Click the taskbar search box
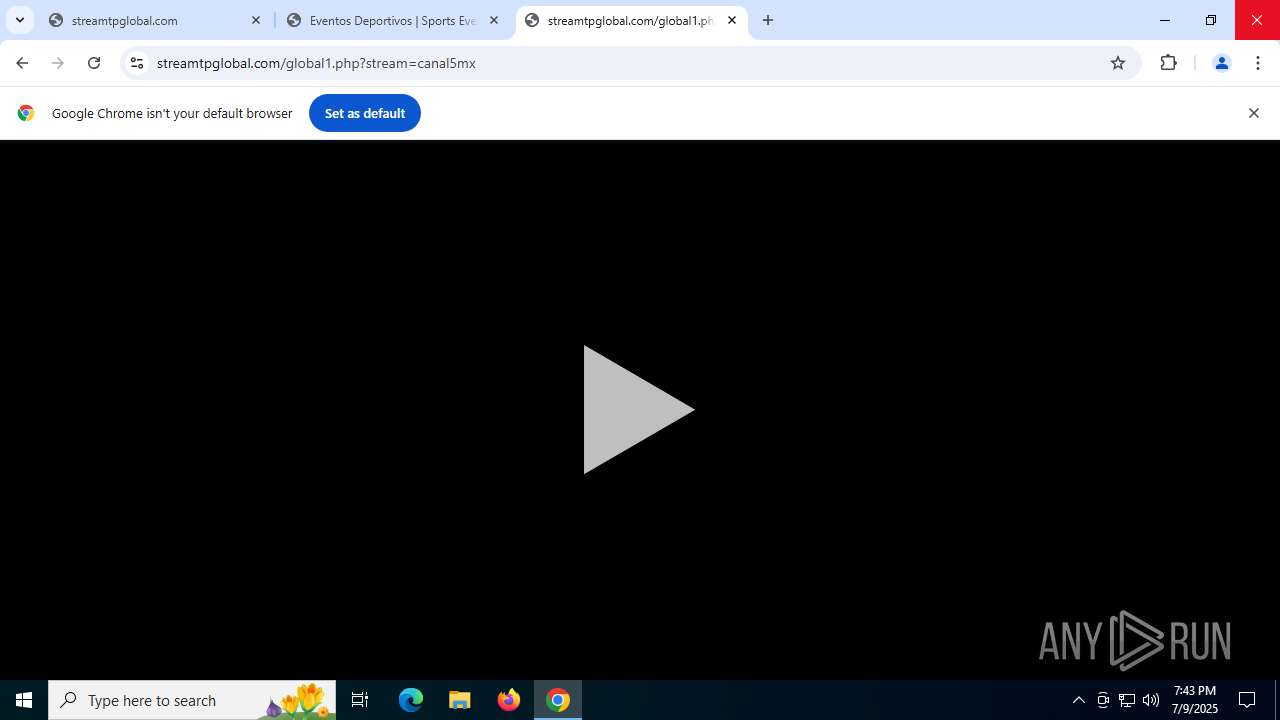The width and height of the screenshot is (1280, 720). [x=192, y=700]
